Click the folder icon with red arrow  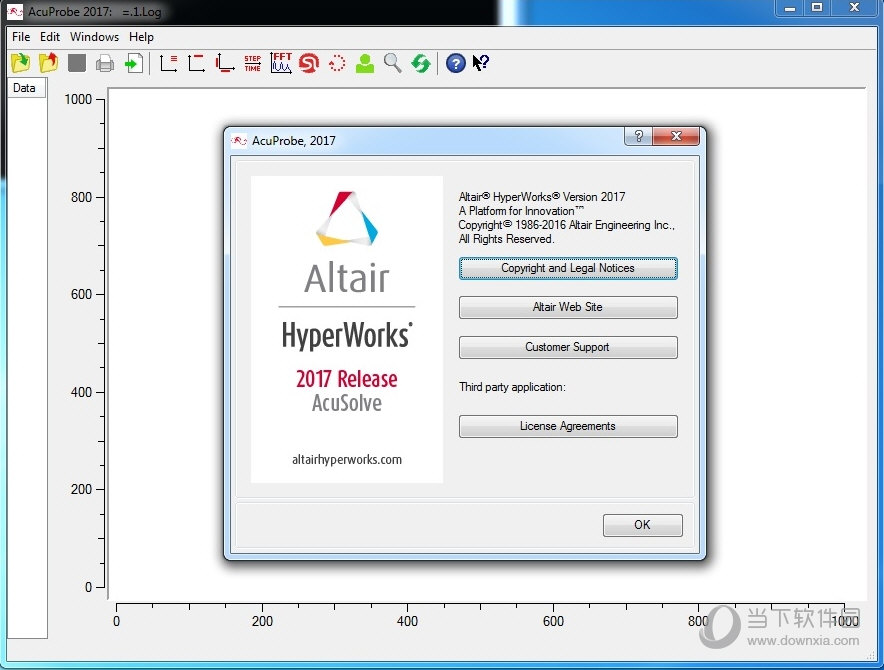[x=48, y=63]
